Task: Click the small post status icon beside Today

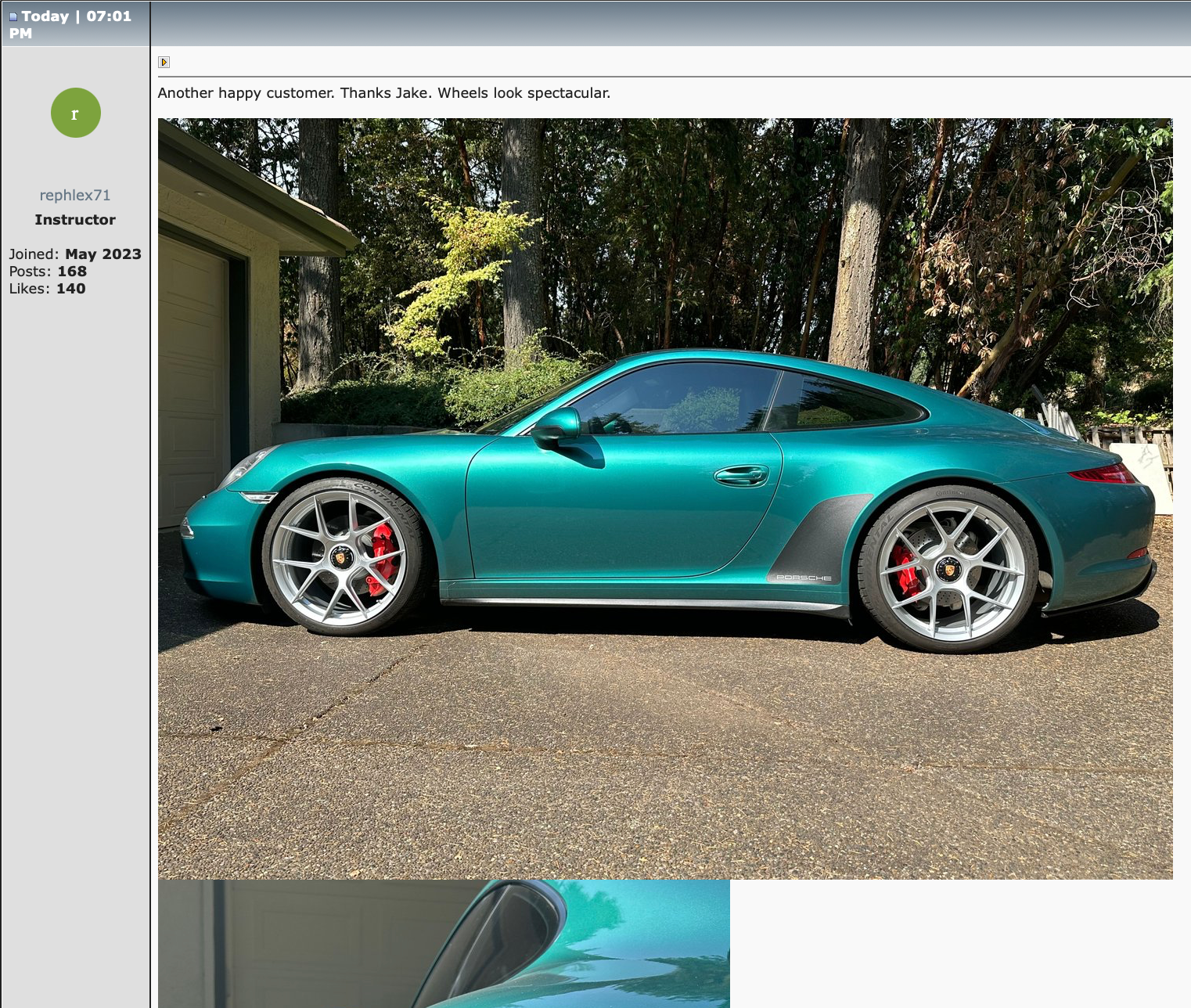Action: tap(13, 16)
